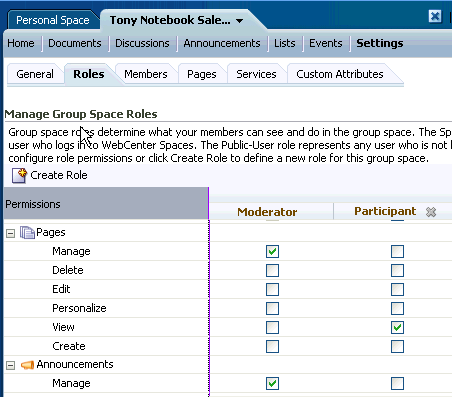Click the View permission row label
Image resolution: width=452 pixels, height=397 pixels.
tap(63, 327)
